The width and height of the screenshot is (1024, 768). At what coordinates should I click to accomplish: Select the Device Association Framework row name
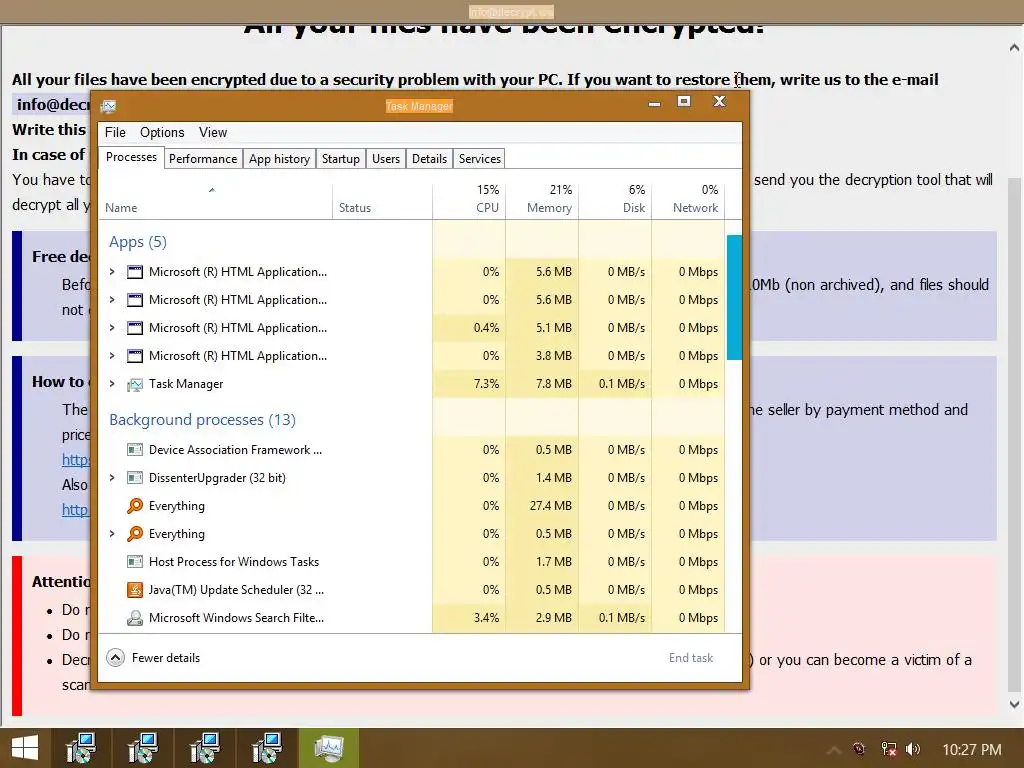point(235,450)
